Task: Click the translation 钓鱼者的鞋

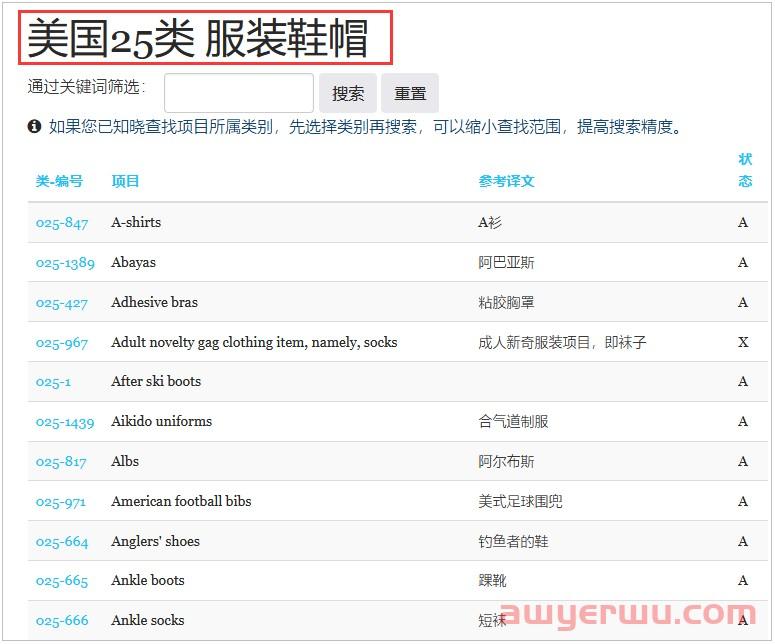Action: (x=513, y=542)
